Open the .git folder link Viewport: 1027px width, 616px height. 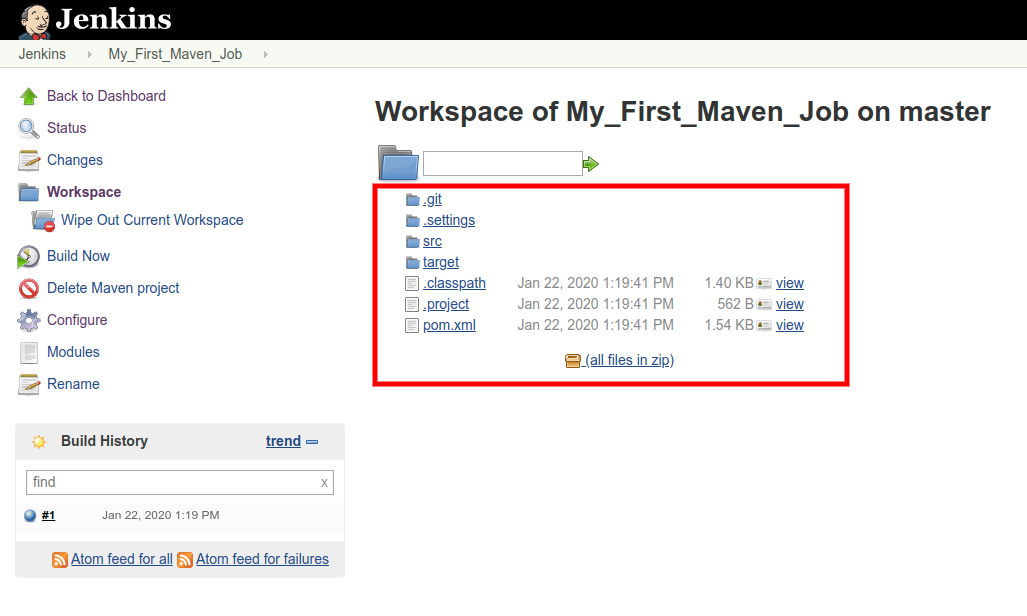pyautogui.click(x=432, y=200)
